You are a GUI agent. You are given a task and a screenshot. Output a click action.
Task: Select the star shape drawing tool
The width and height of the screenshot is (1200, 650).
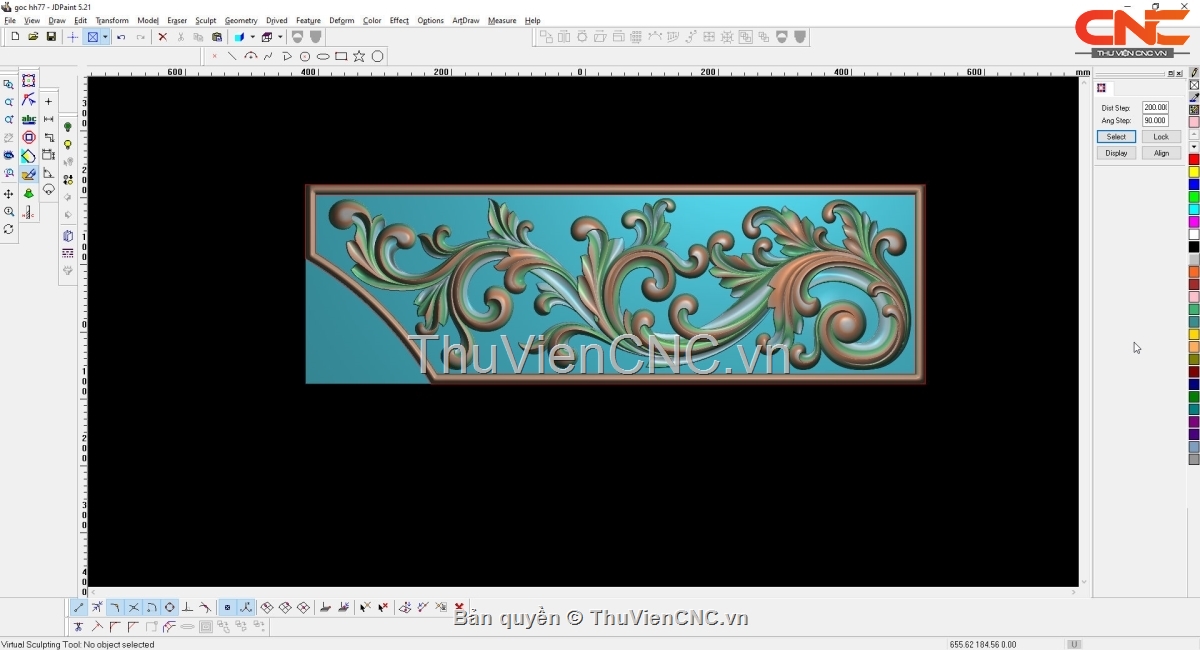click(x=359, y=57)
